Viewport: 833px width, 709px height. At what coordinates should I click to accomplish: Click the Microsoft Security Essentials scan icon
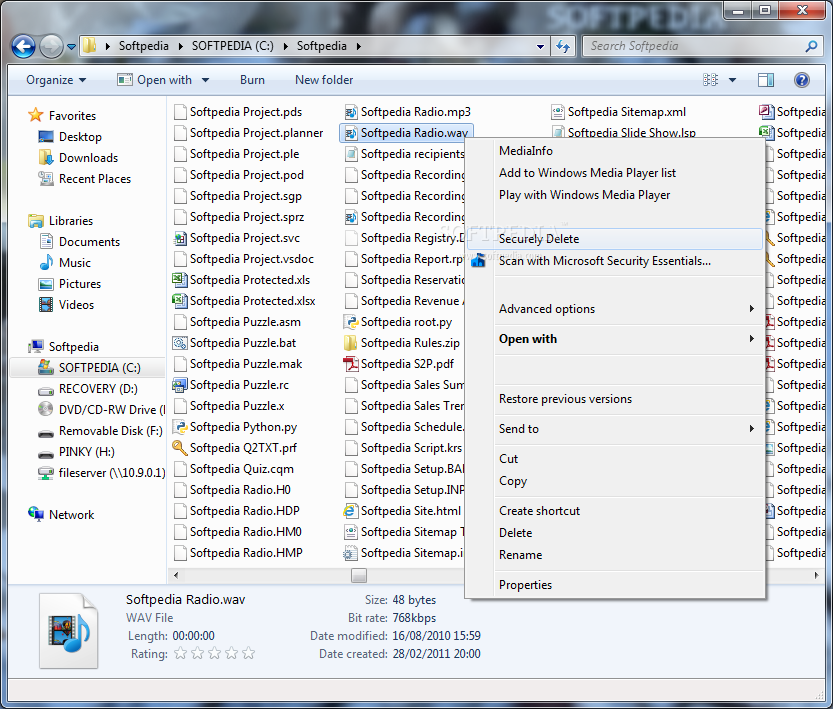478,260
